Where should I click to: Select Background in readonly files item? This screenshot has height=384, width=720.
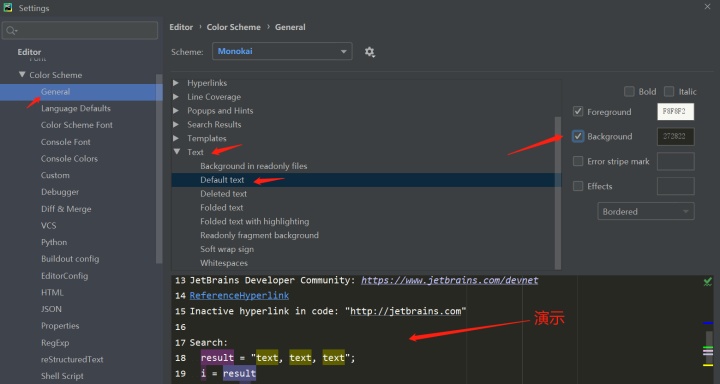coord(253,166)
